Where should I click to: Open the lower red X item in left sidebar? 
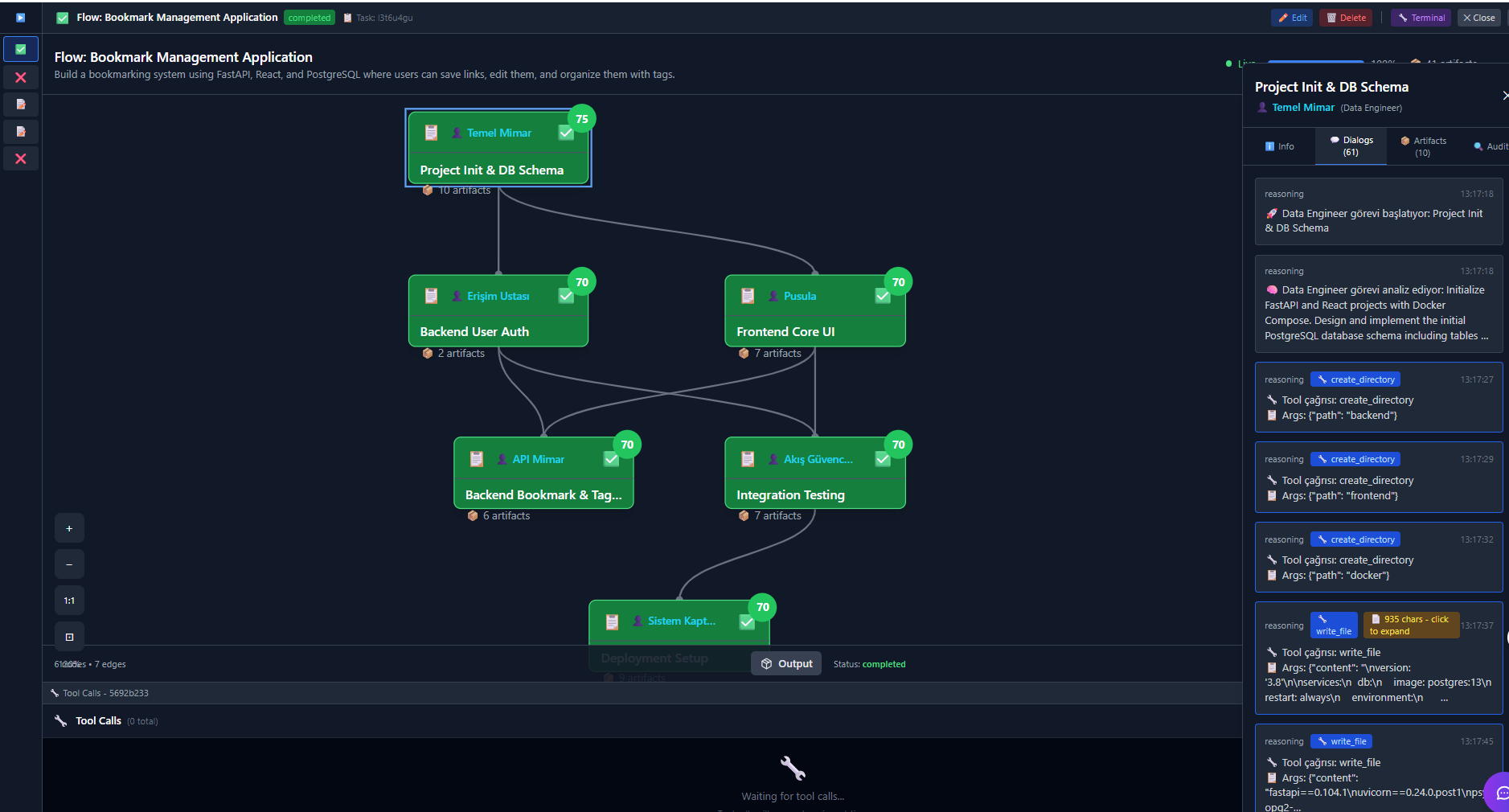21,158
